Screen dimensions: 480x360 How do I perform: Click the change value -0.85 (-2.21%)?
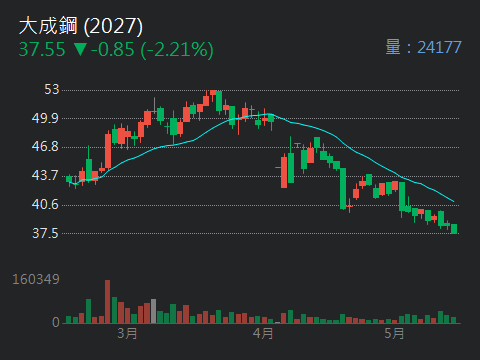(152, 50)
